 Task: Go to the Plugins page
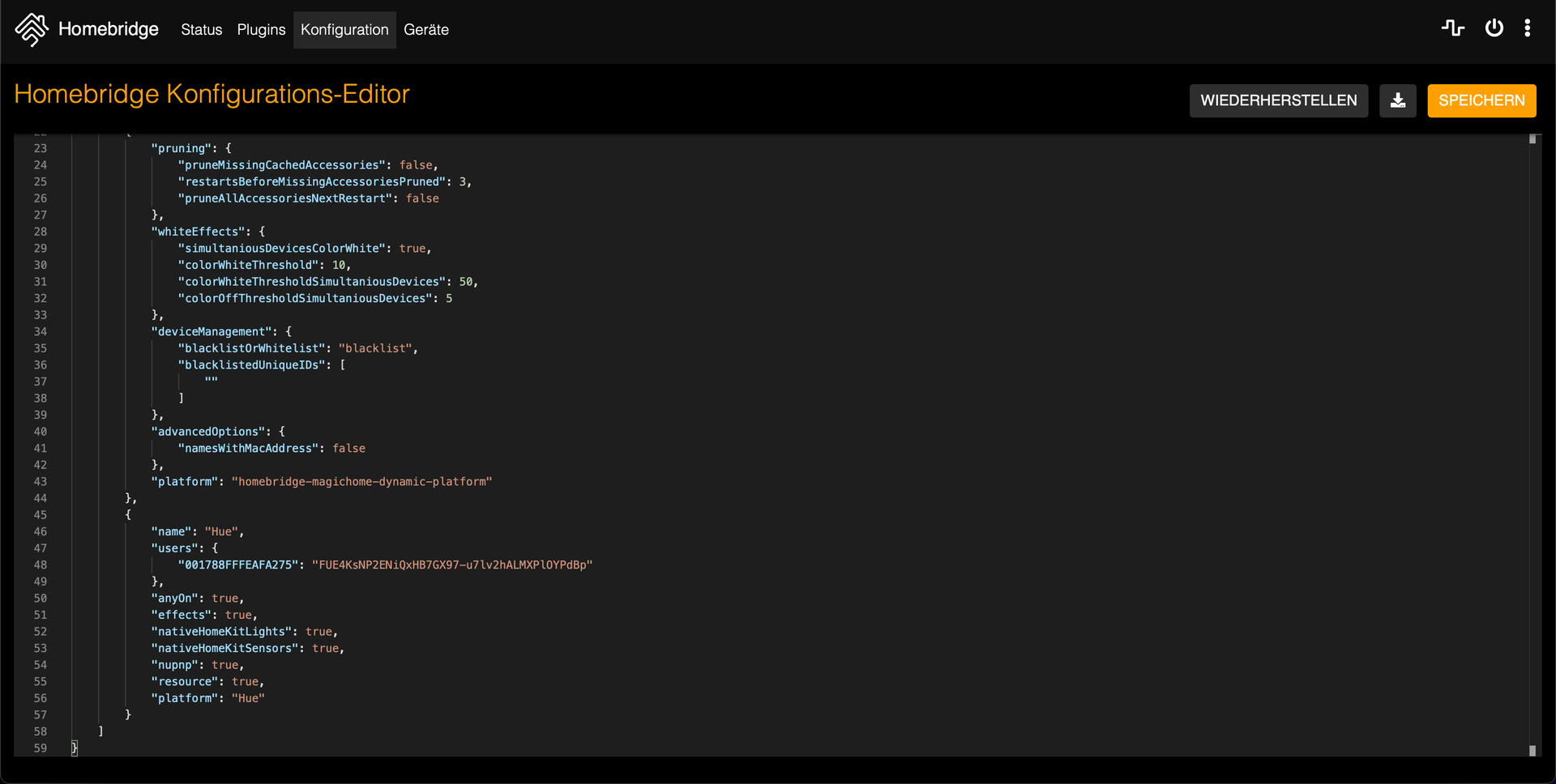(261, 30)
